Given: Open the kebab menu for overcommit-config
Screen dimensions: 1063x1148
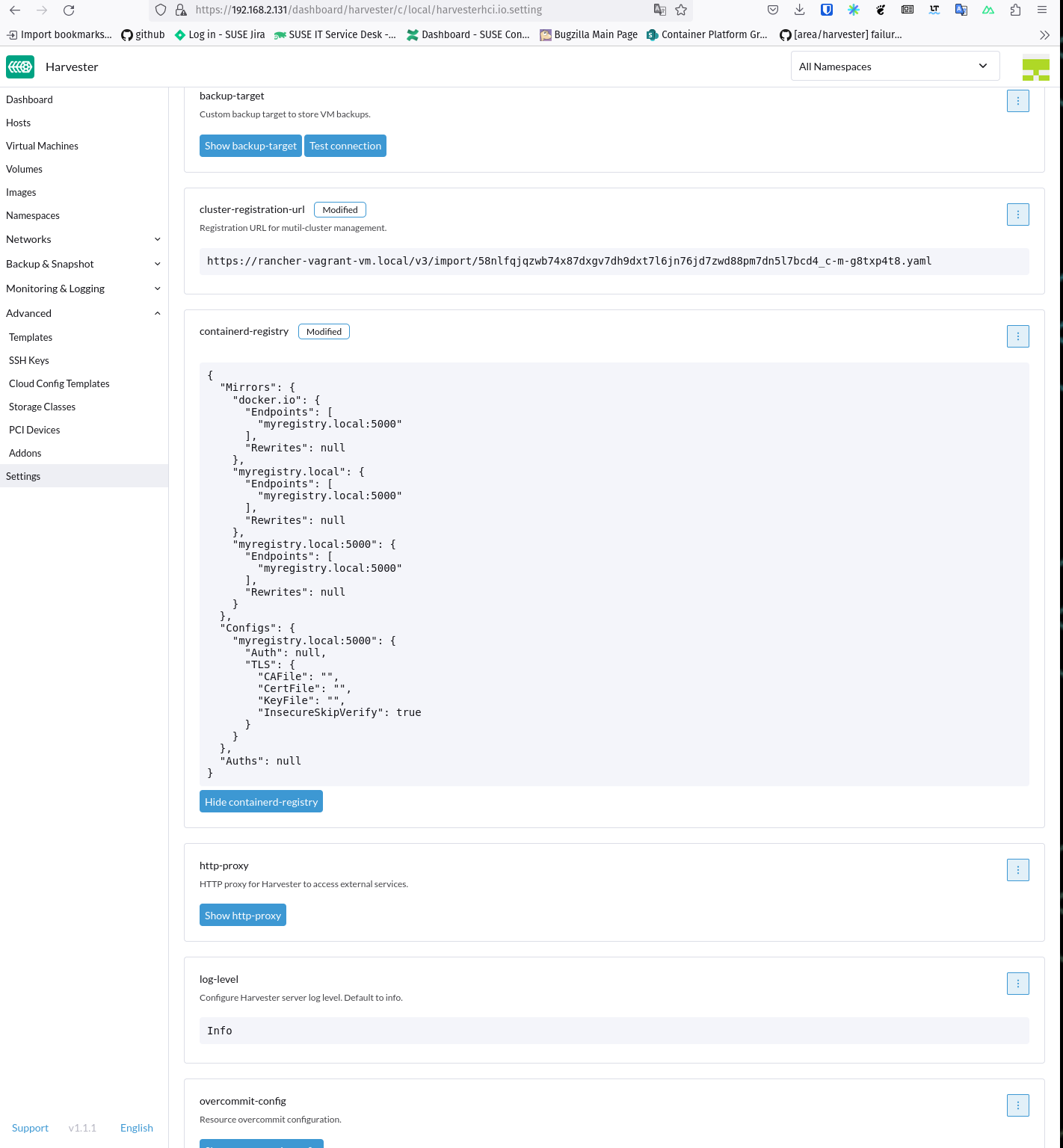Looking at the screenshot, I should coord(1017,1105).
